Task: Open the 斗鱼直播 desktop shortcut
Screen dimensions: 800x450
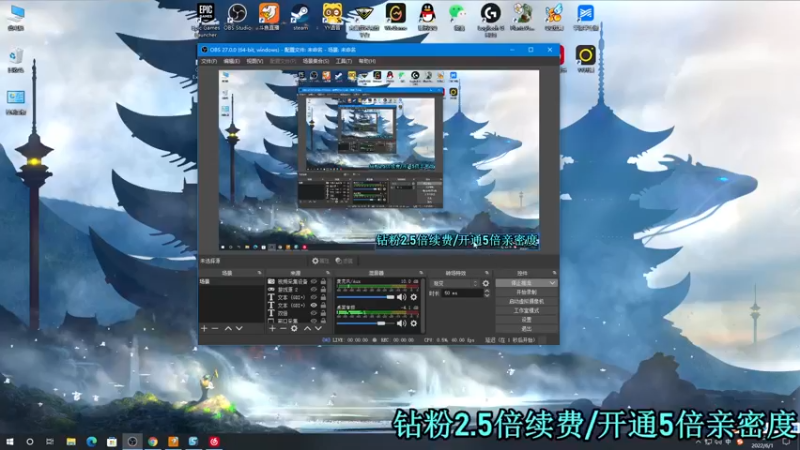Action: pos(269,17)
